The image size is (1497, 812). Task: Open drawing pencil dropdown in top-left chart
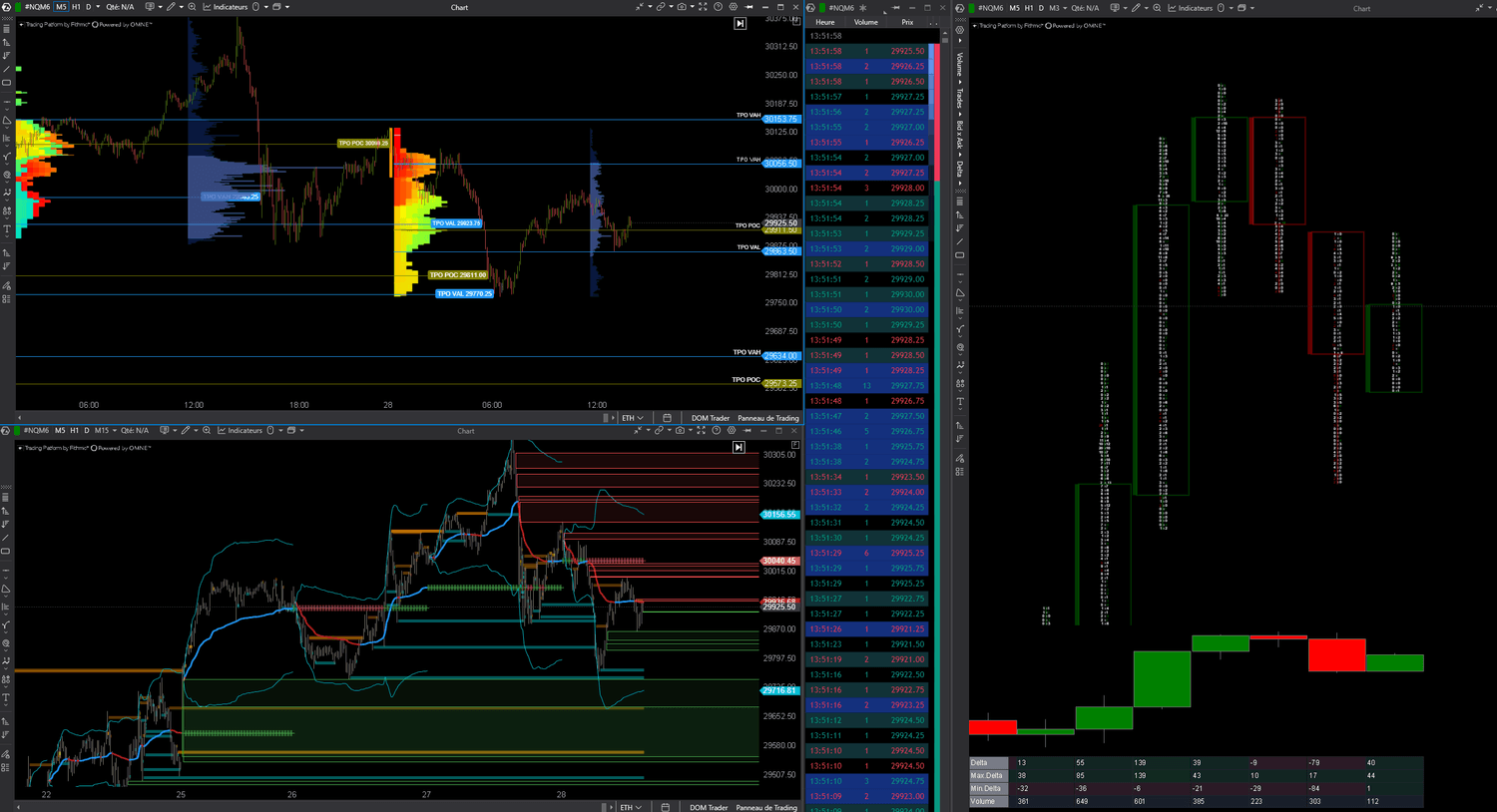[182, 7]
